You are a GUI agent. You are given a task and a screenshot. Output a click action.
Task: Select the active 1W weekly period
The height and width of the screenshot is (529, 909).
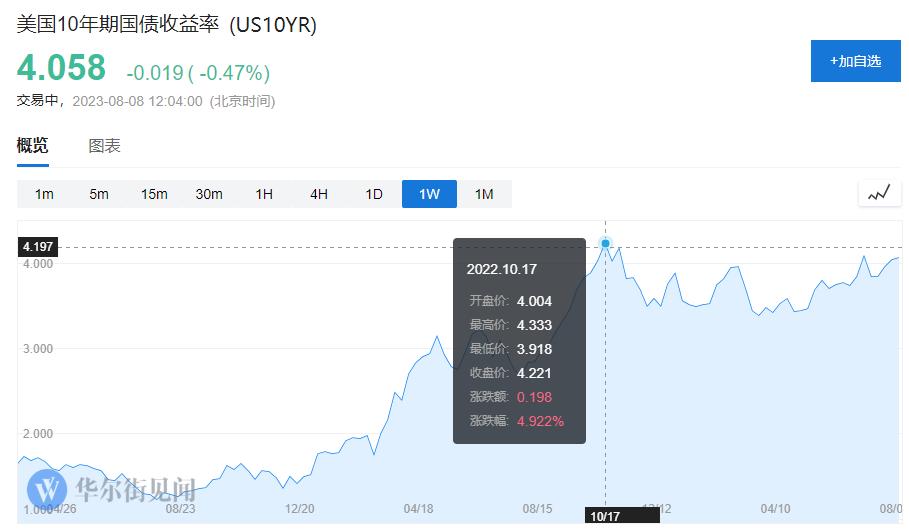coord(429,194)
